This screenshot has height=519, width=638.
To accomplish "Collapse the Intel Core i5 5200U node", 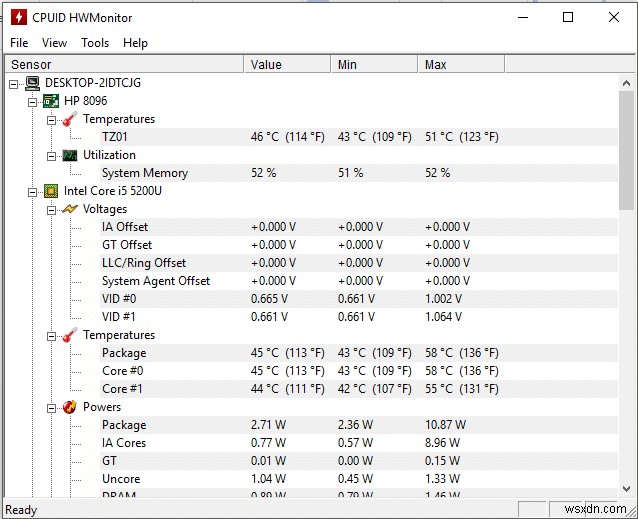I will [33, 191].
